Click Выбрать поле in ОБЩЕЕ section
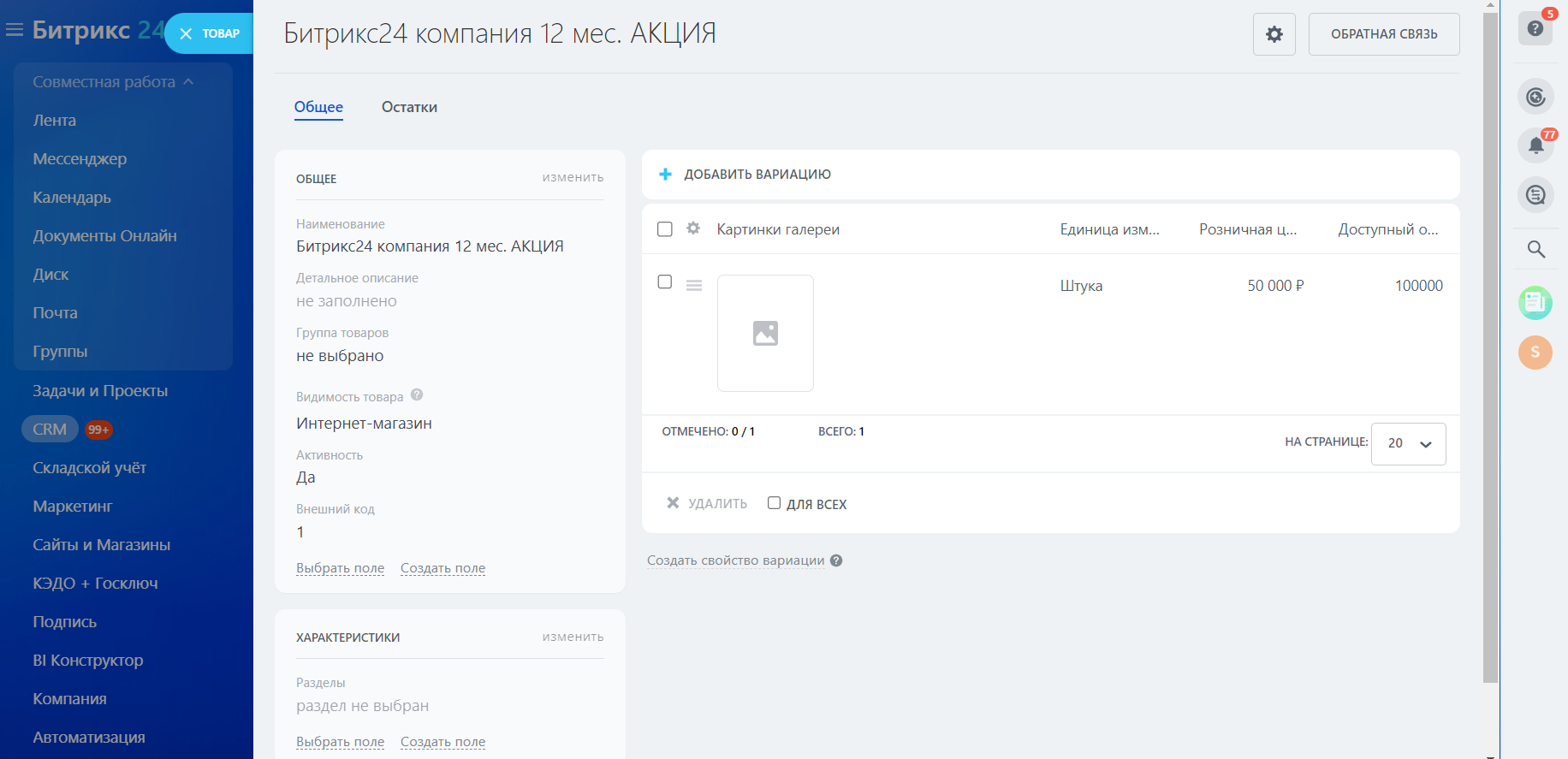 pyautogui.click(x=340, y=568)
